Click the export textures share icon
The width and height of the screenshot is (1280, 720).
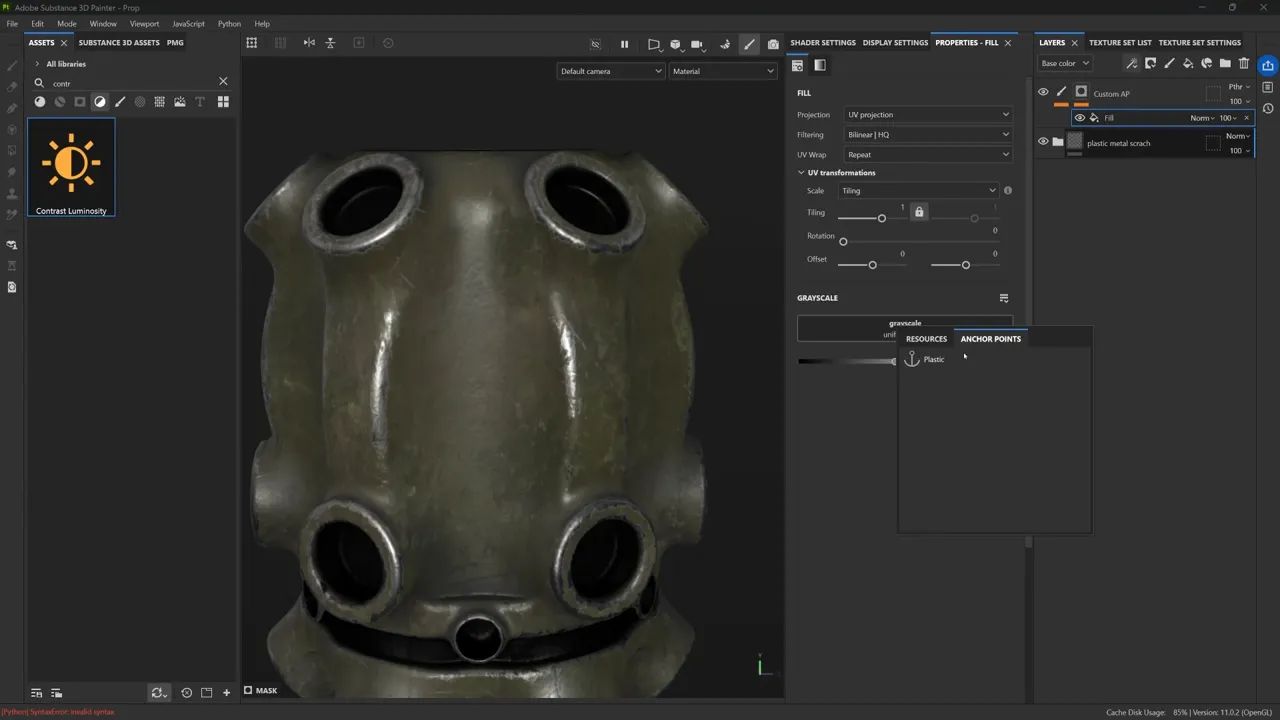[1267, 65]
